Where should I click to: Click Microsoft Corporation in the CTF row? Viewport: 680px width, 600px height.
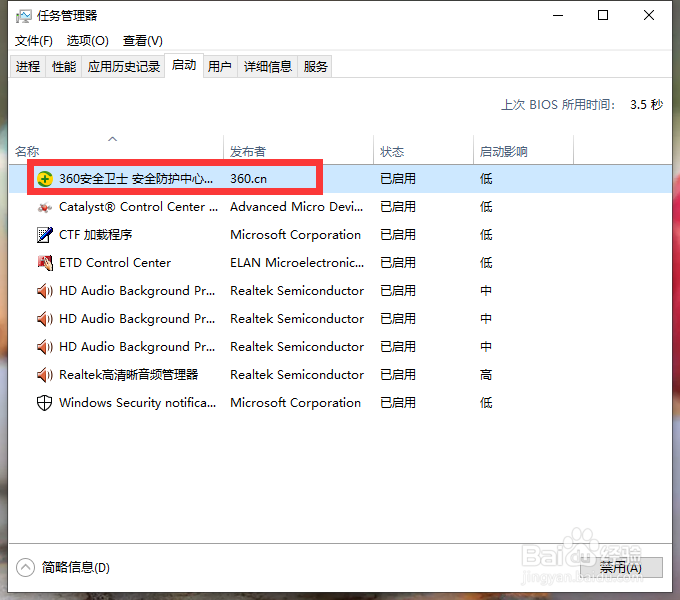pyautogui.click(x=295, y=235)
